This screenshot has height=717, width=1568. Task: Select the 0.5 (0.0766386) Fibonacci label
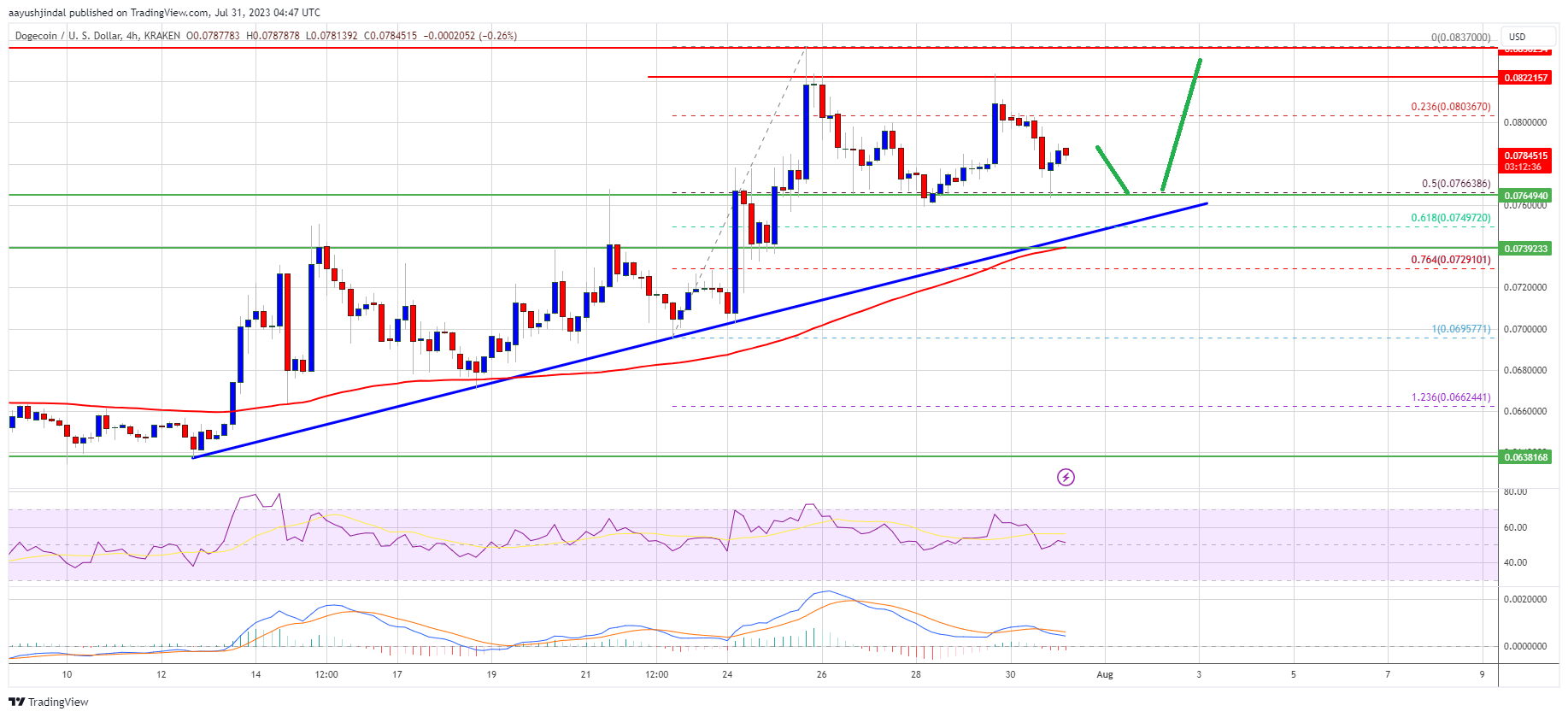(x=1455, y=184)
